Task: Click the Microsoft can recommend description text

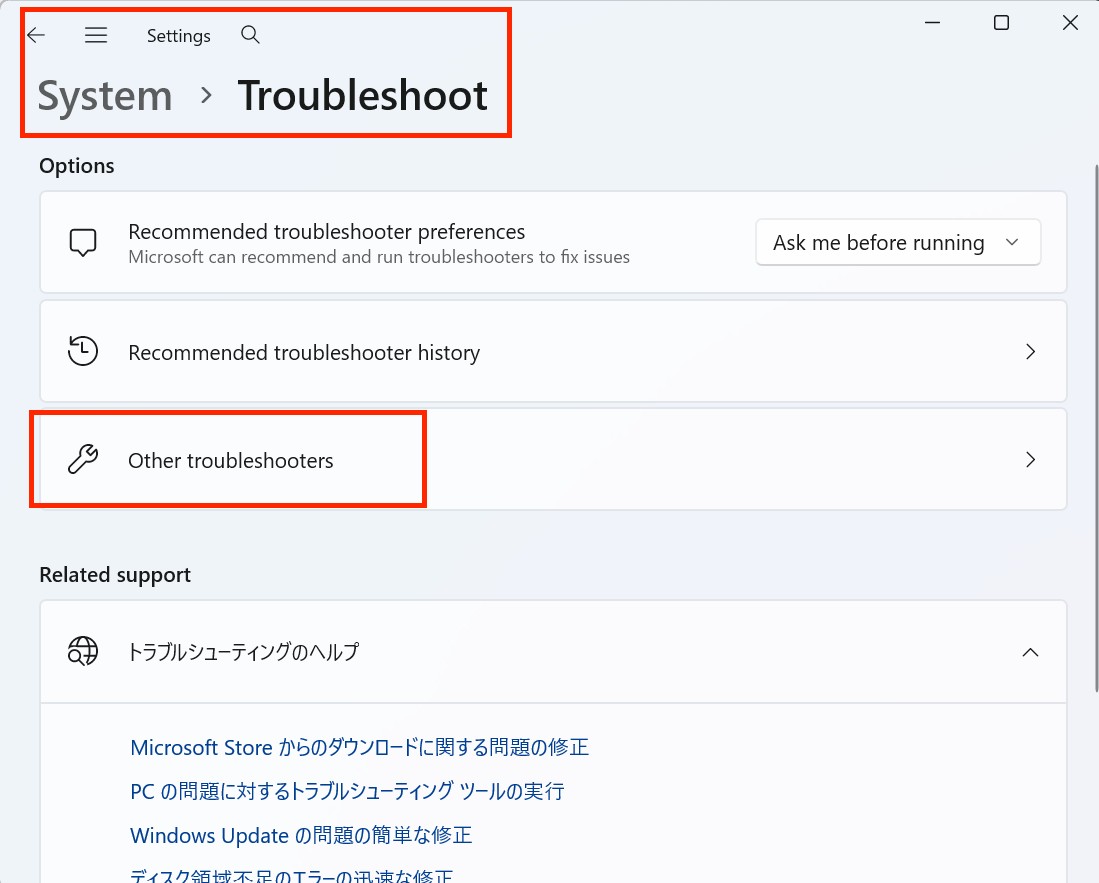Action: tap(379, 257)
